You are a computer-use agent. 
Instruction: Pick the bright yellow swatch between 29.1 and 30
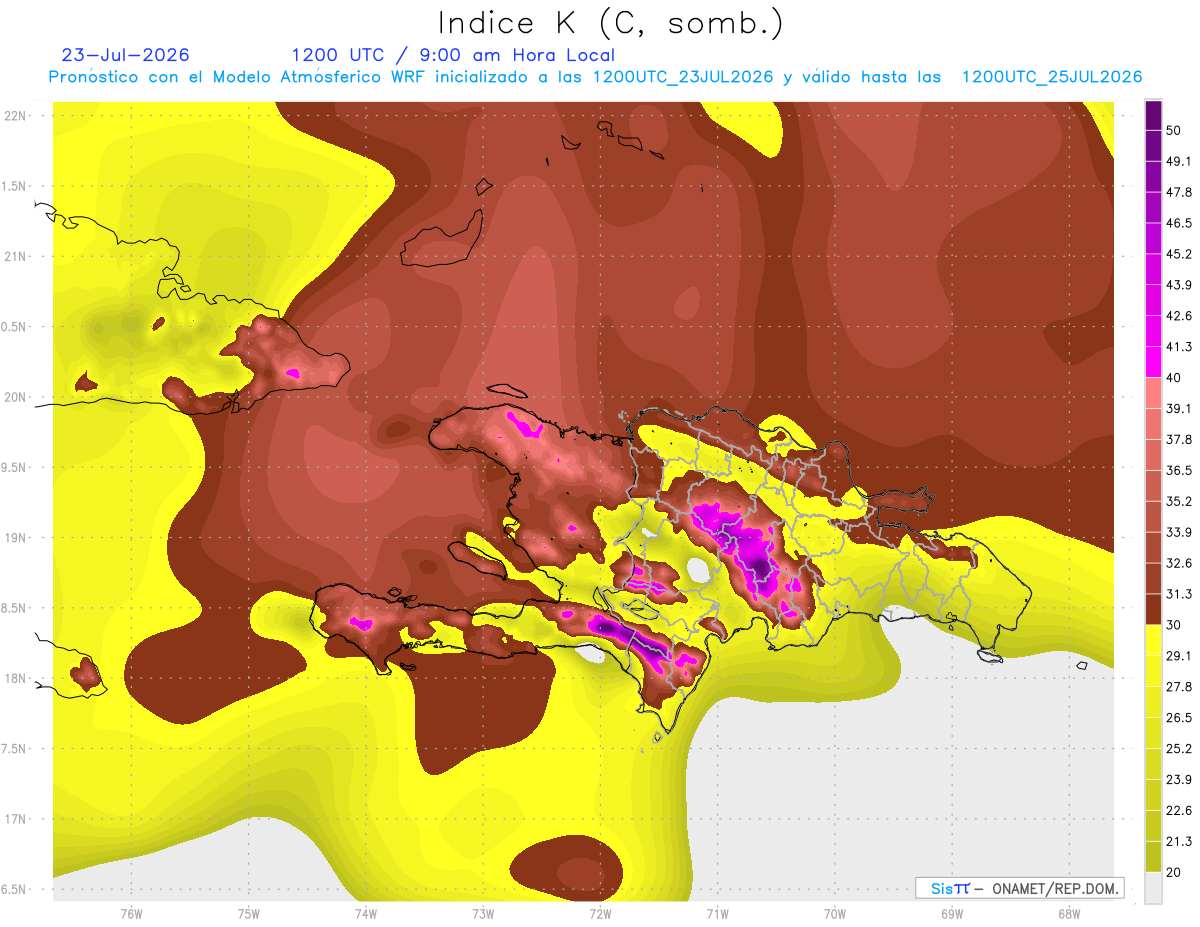(1153, 640)
